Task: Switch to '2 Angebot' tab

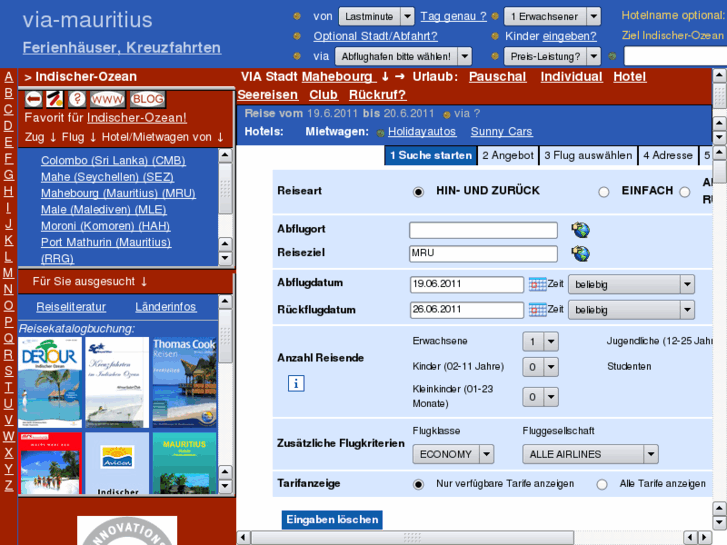Action: [x=508, y=155]
